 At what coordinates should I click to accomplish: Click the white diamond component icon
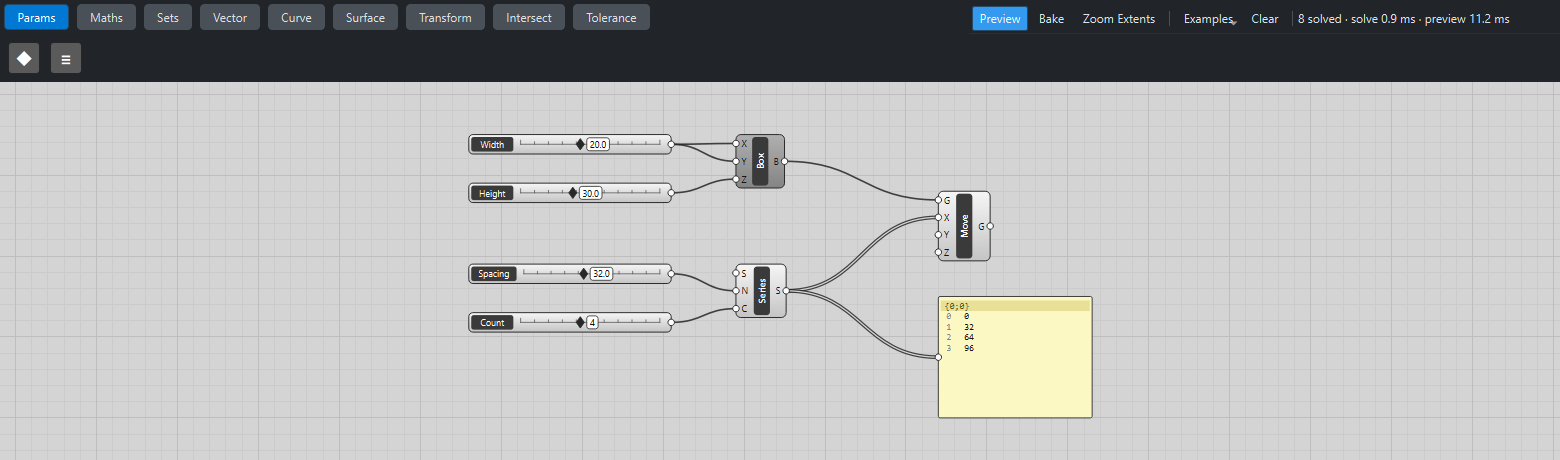point(24,59)
